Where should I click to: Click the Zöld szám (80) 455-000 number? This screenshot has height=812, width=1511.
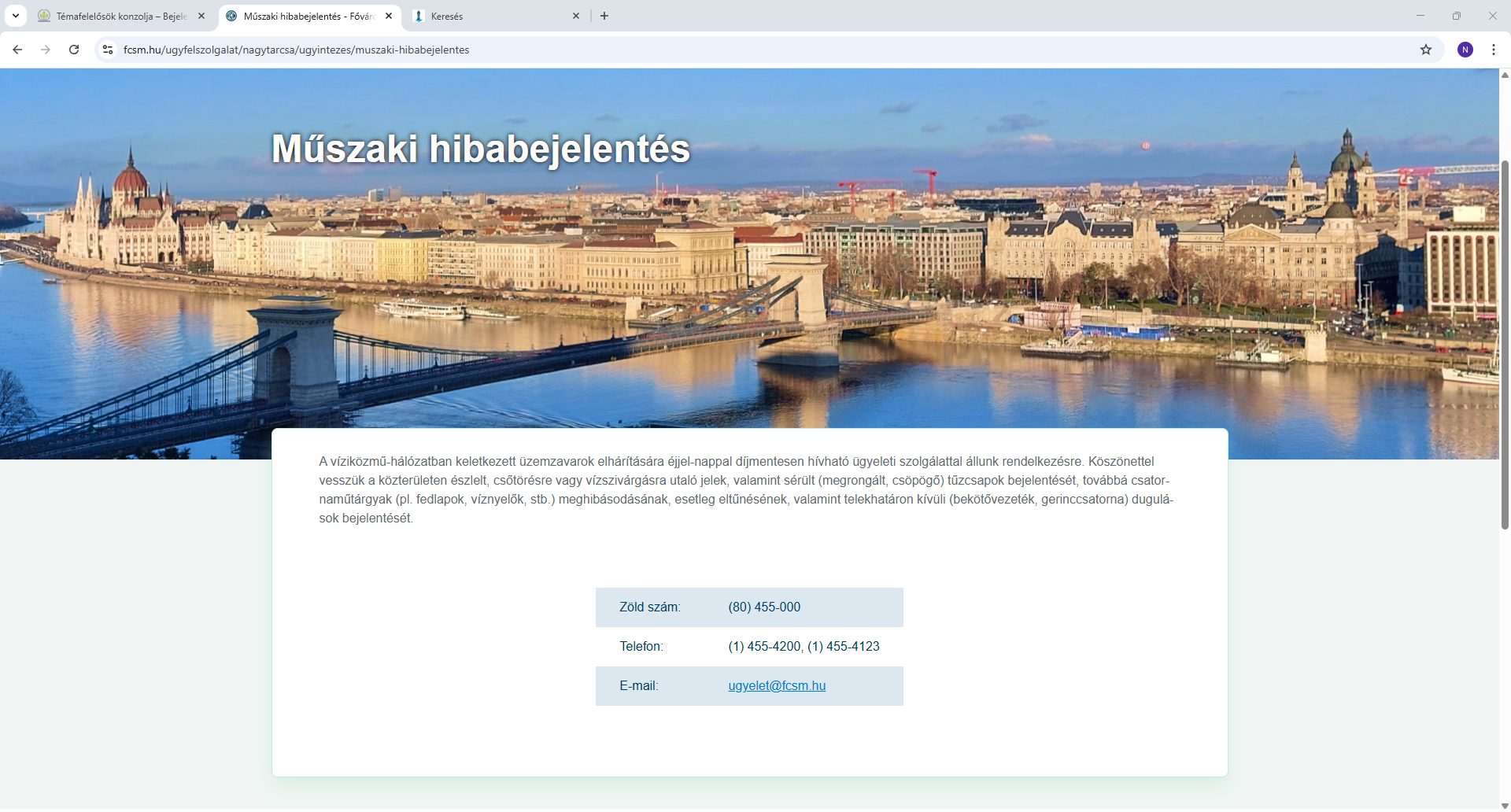pos(764,607)
